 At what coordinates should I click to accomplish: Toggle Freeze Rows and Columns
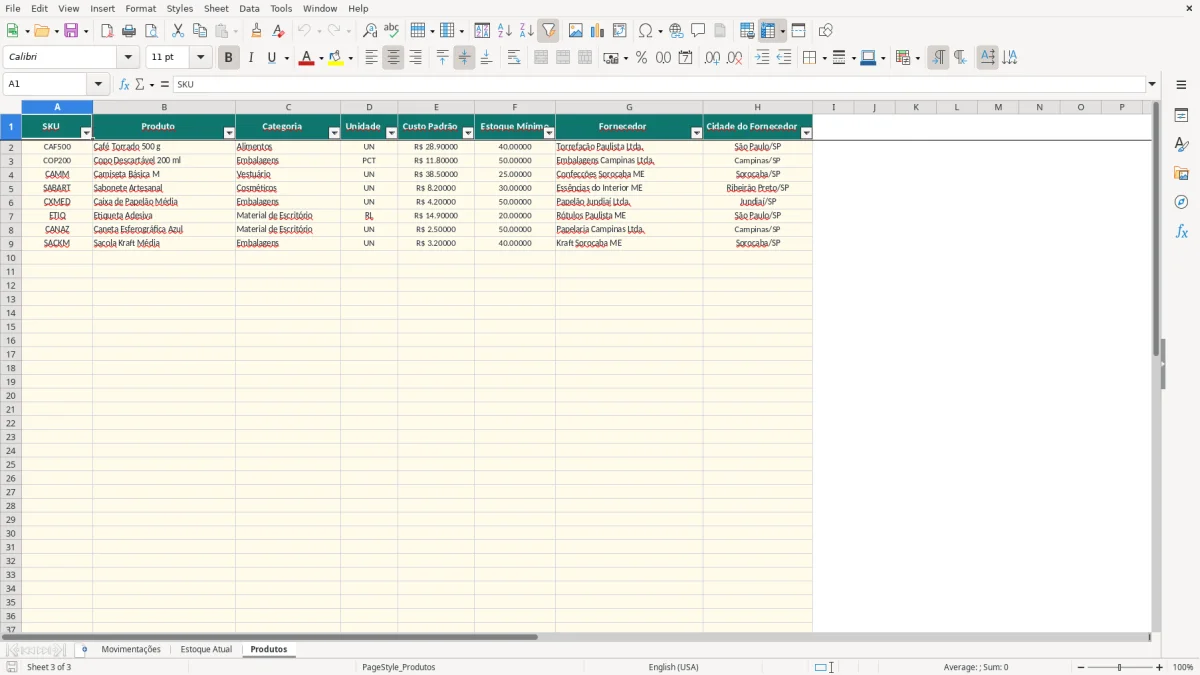pos(768,31)
